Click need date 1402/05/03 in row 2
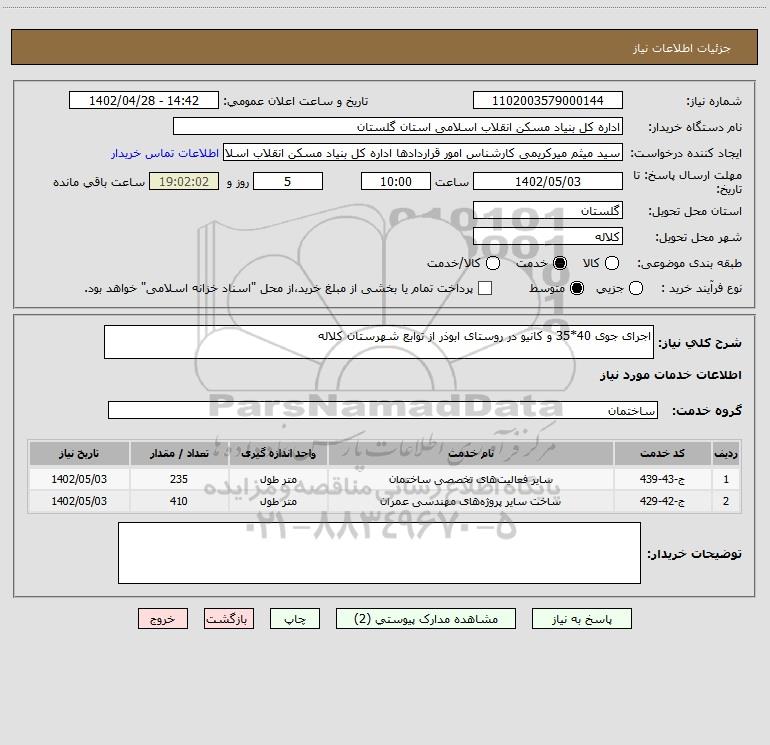770x745 pixels. tap(79, 501)
